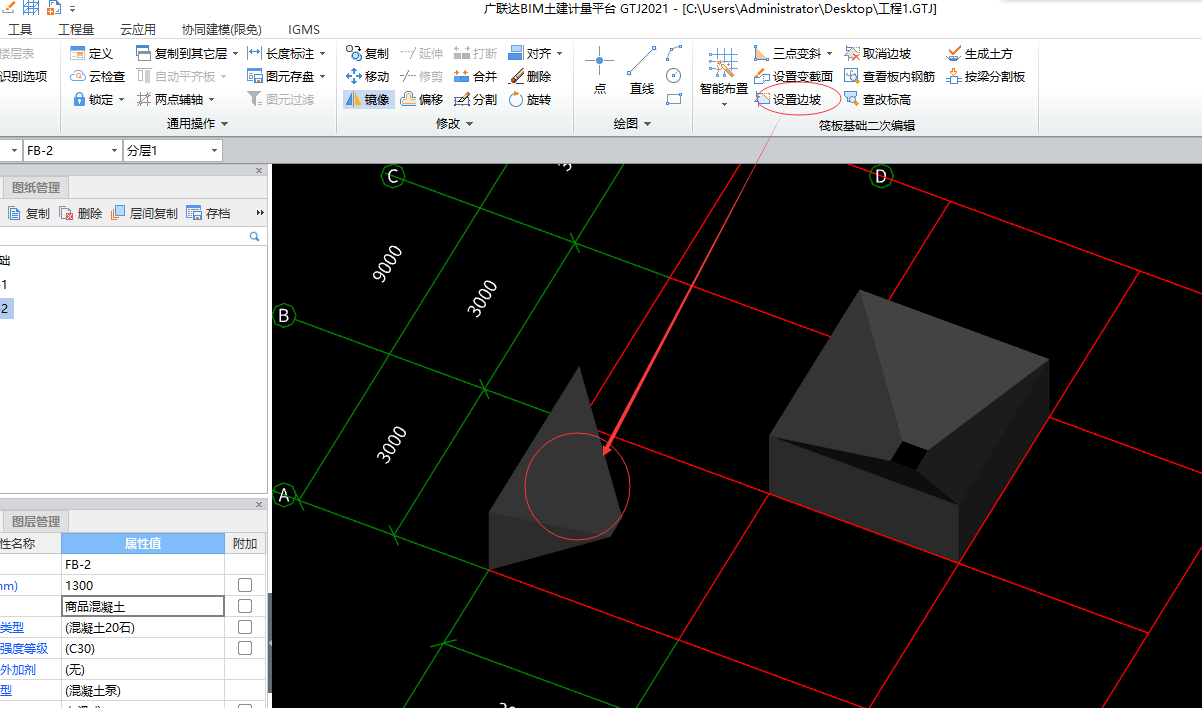Open the 工具 ribbon tab
This screenshot has width=1202, height=708.
coord(20,29)
